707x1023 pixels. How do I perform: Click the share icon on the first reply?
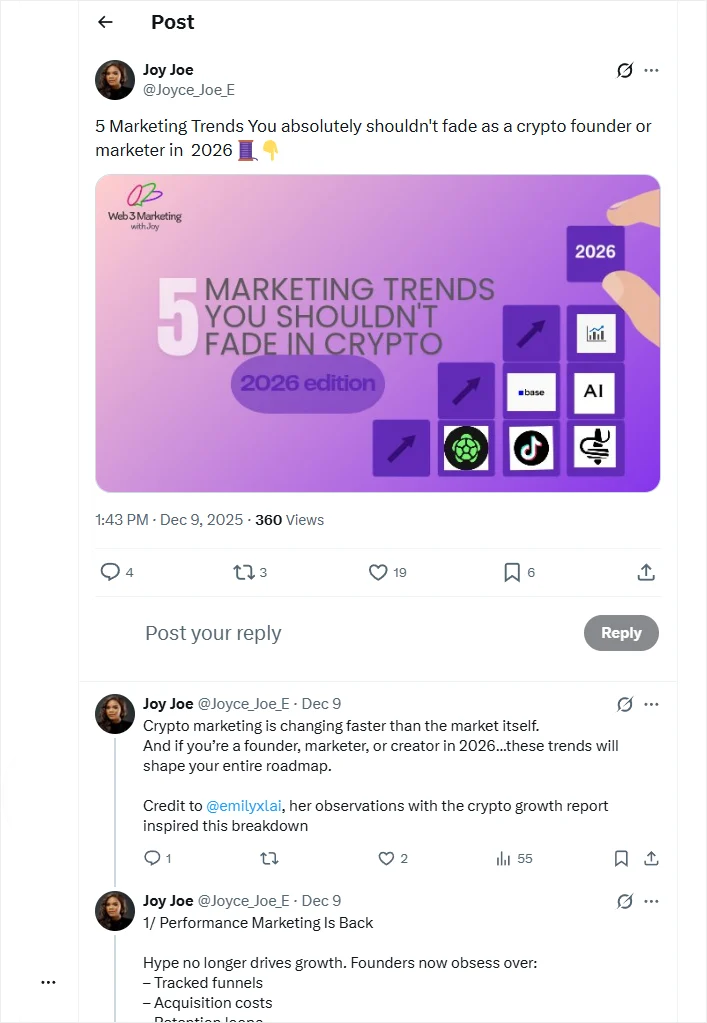tap(651, 858)
